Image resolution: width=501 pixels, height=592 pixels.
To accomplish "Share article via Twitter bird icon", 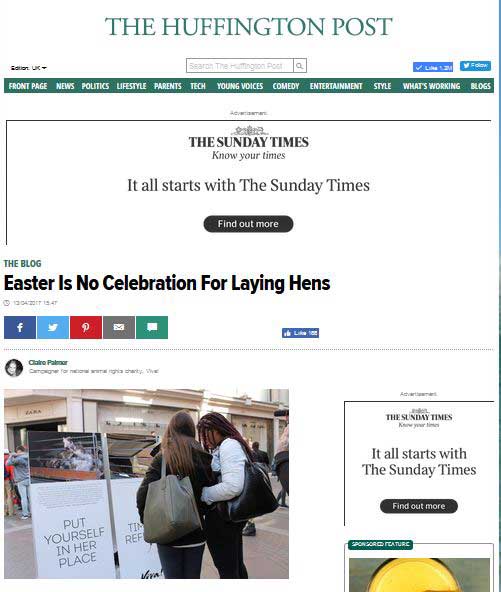I will pos(53,327).
